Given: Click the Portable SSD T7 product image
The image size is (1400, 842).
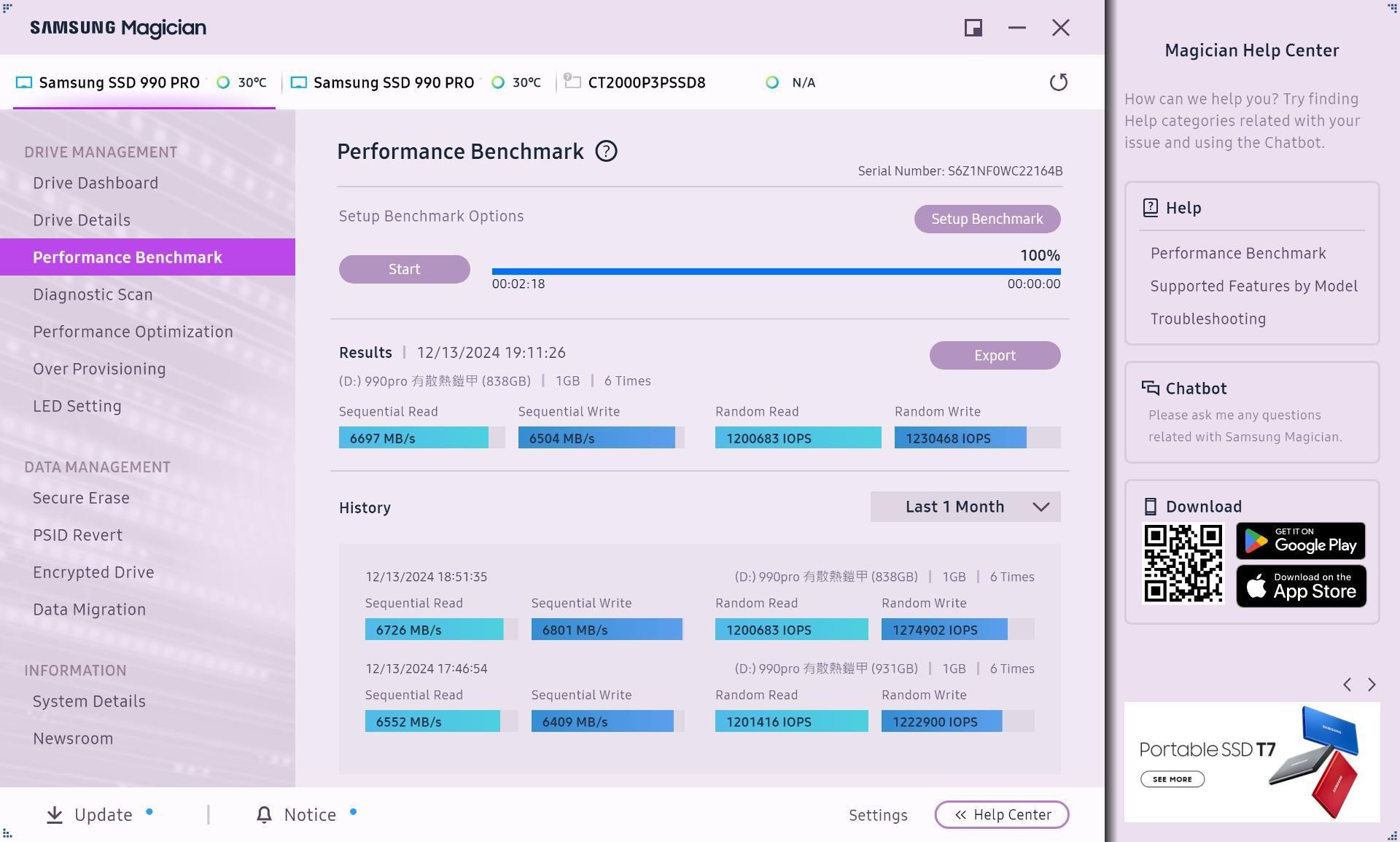Looking at the screenshot, I should [x=1313, y=761].
